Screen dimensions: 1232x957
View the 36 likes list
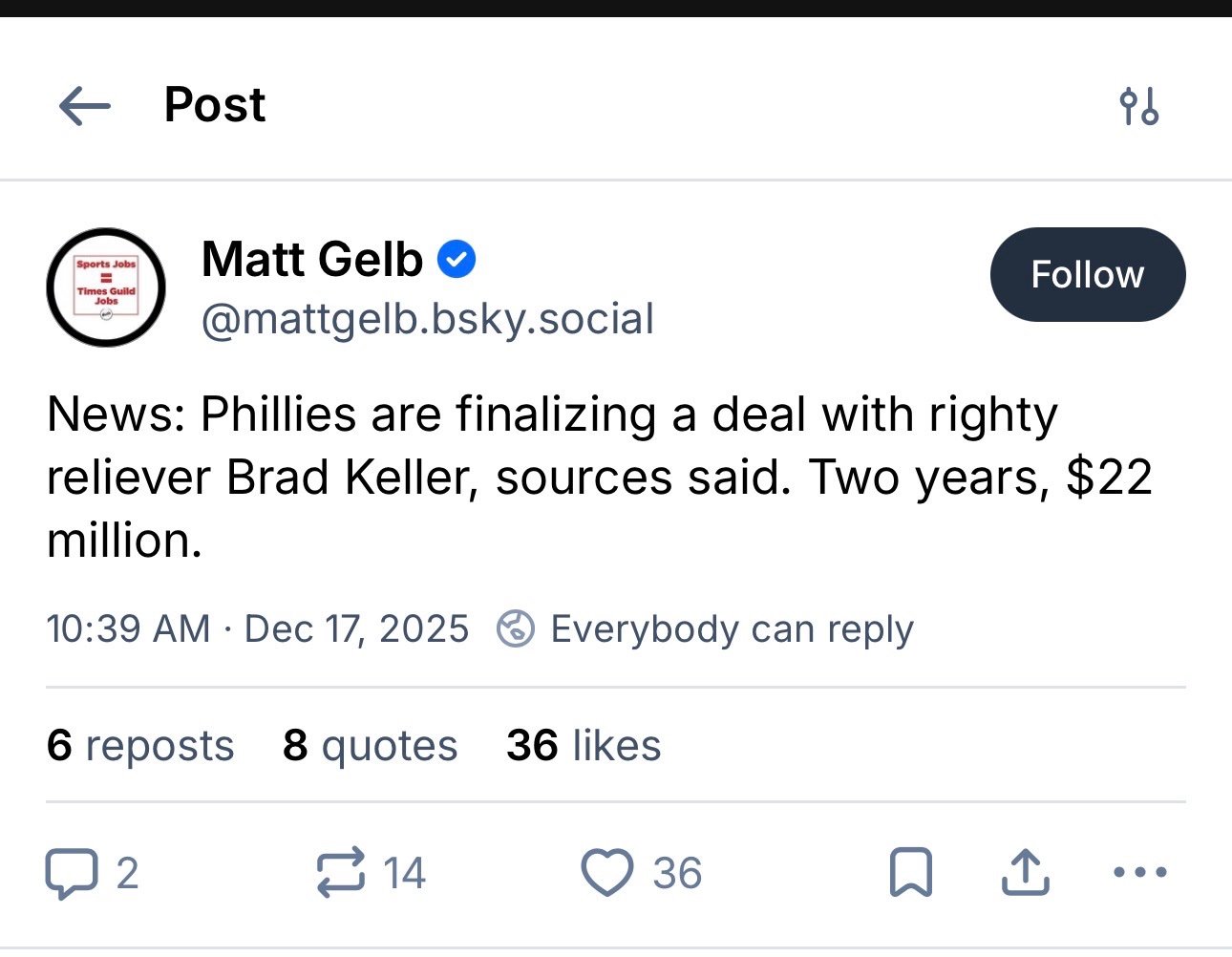(583, 745)
